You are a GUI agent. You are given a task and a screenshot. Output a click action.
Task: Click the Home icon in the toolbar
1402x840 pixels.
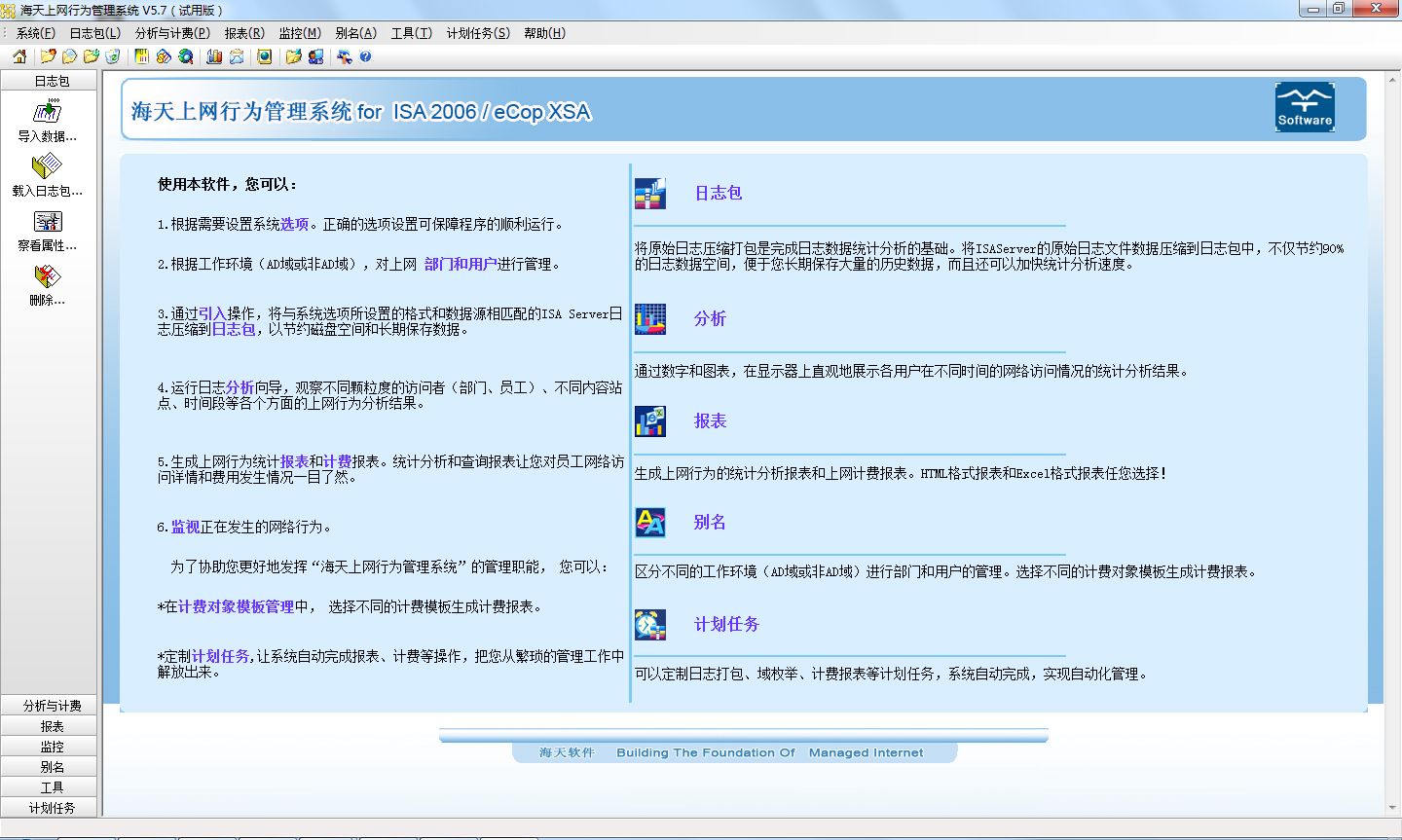coord(19,56)
